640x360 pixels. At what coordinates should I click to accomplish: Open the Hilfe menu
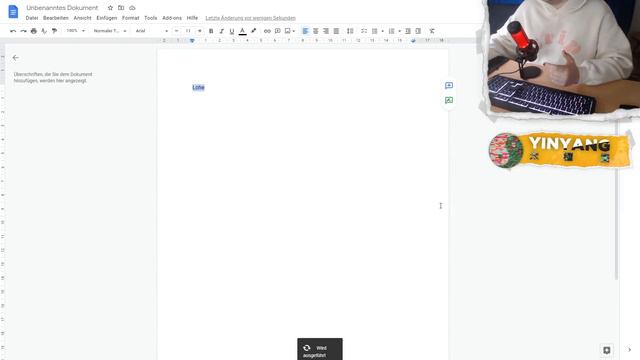[x=192, y=18]
